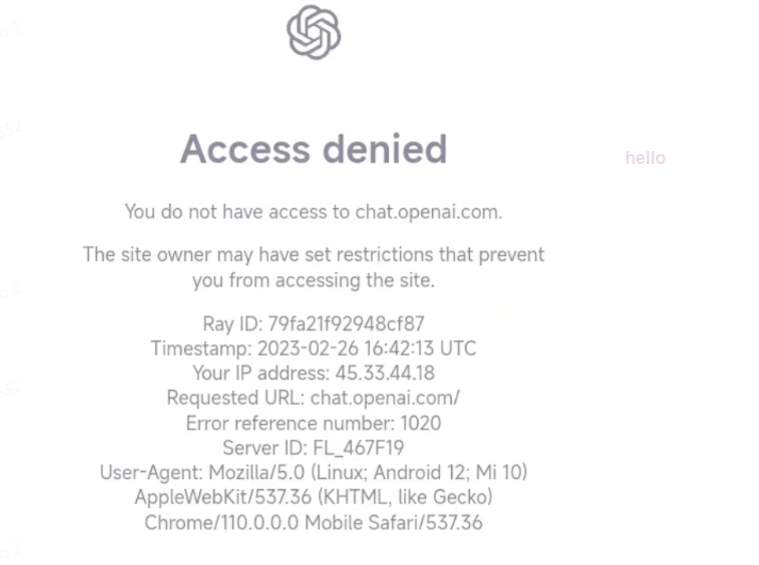The image size is (759, 565).
Task: Click the timestamp value 2023-02-26 16:42:13 UTC
Action: click(x=366, y=349)
